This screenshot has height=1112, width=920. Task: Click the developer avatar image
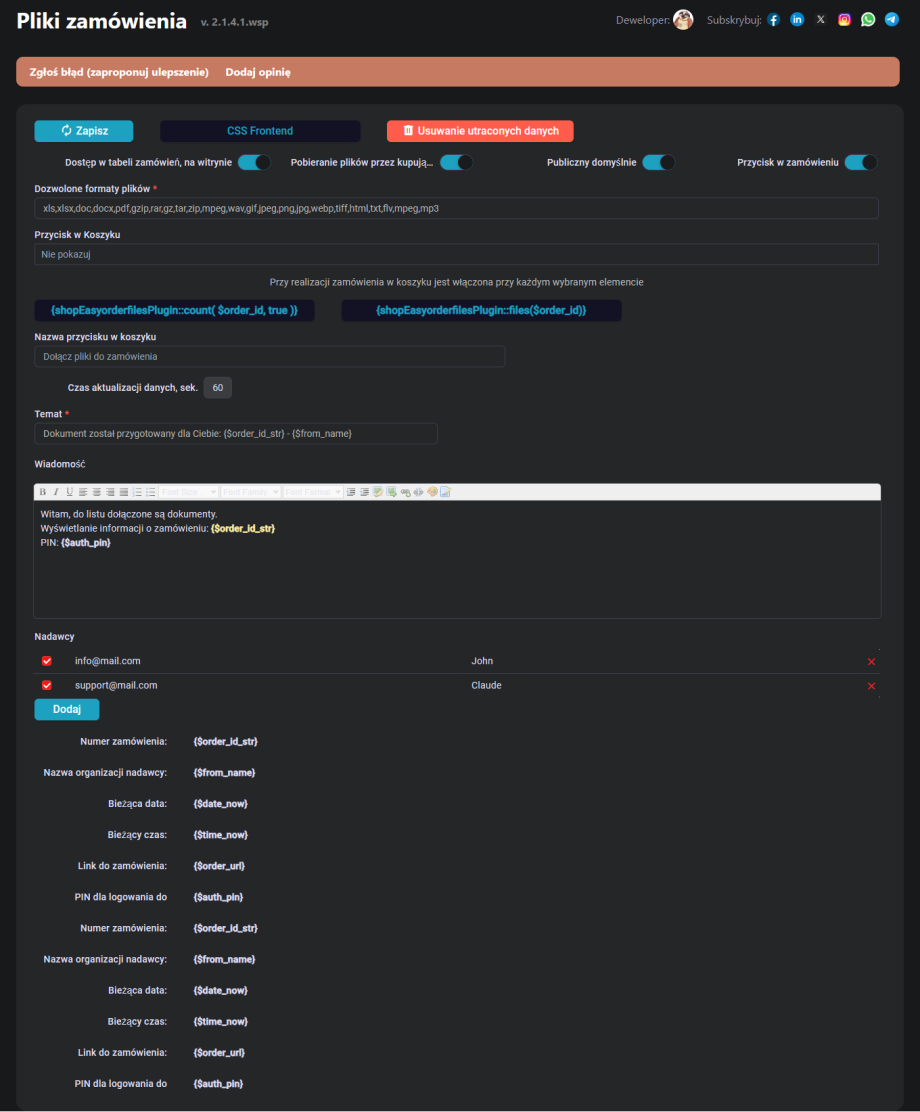point(683,20)
